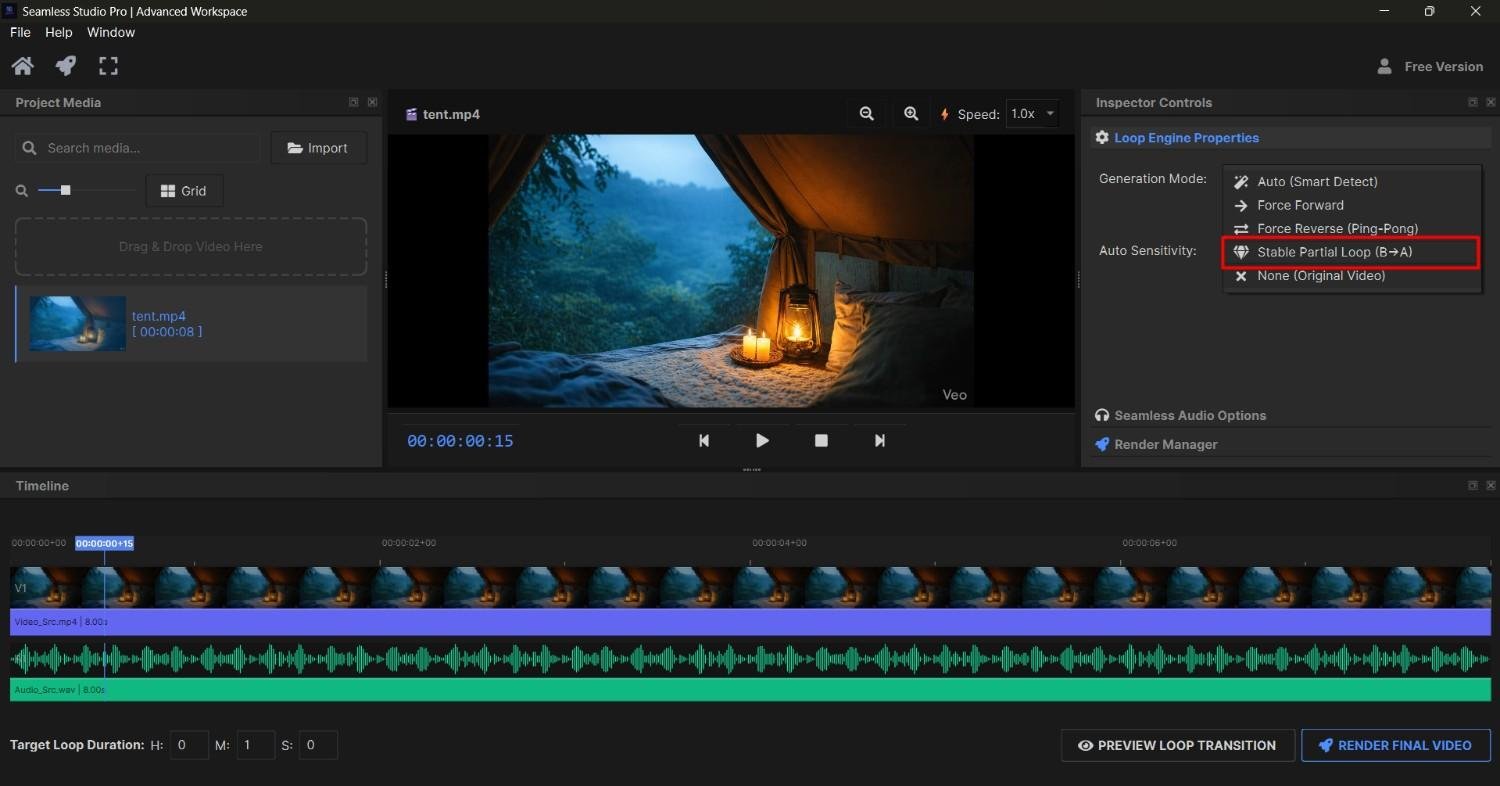Select the tent.mp4 clip thumbnail
1500x786 pixels.
[x=77, y=323]
